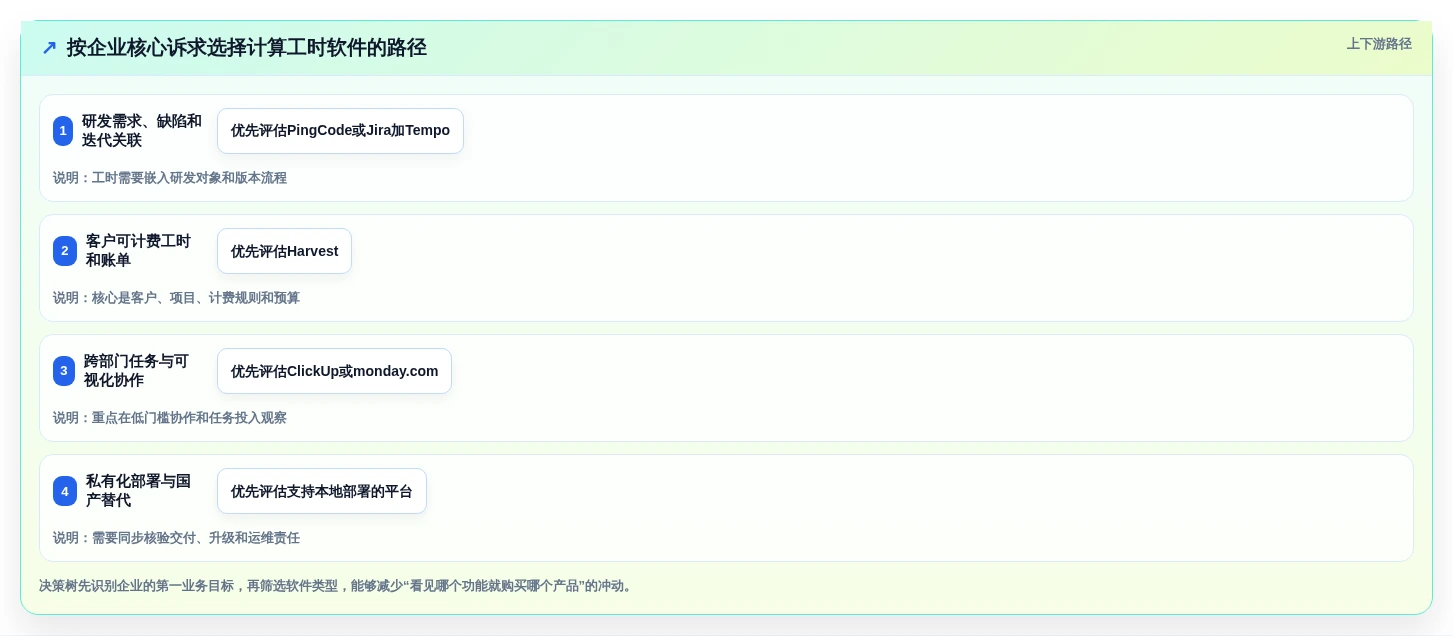
Task: Click the step 3 number badge
Action: [64, 371]
